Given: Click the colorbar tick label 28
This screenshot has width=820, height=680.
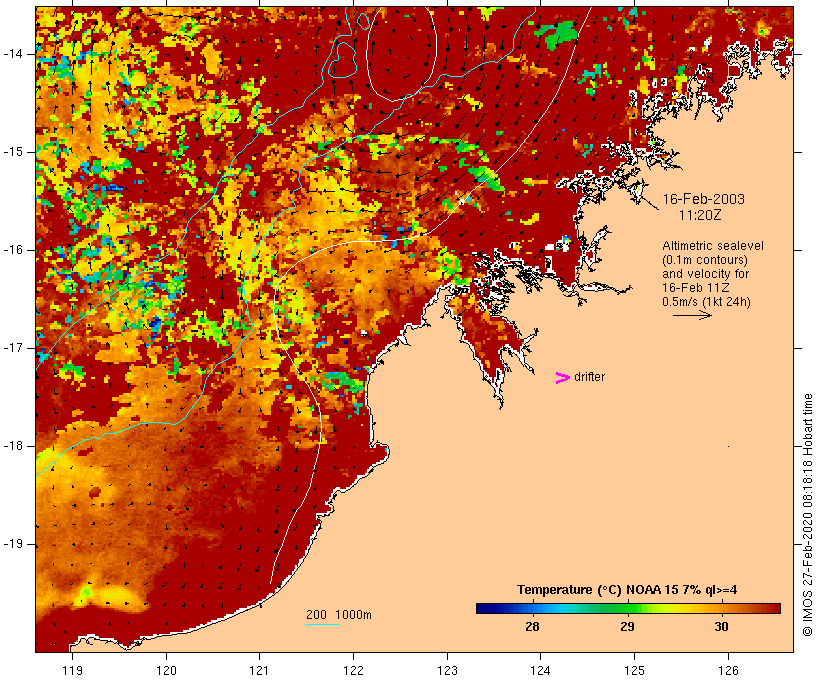Looking at the screenshot, I should point(532,627).
